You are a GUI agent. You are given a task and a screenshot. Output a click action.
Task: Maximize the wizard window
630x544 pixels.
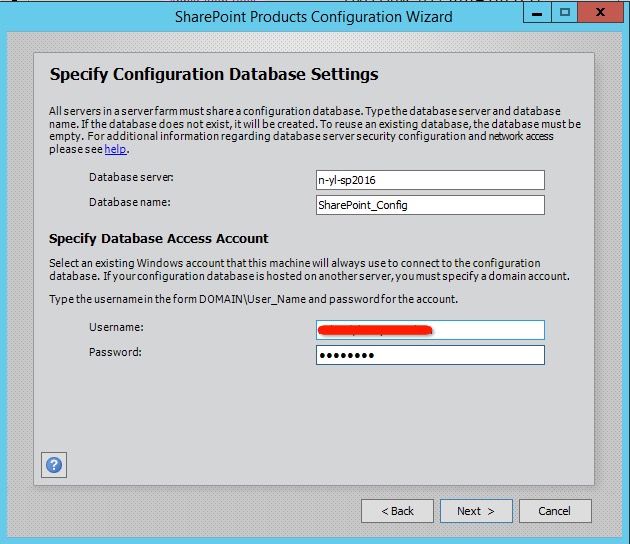[564, 13]
